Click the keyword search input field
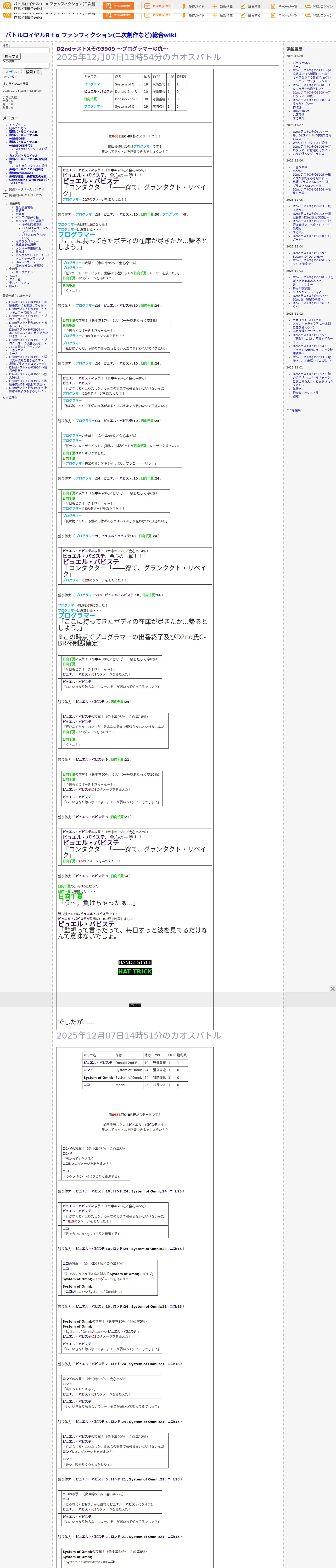The width and height of the screenshot is (336, 1568). point(26,50)
